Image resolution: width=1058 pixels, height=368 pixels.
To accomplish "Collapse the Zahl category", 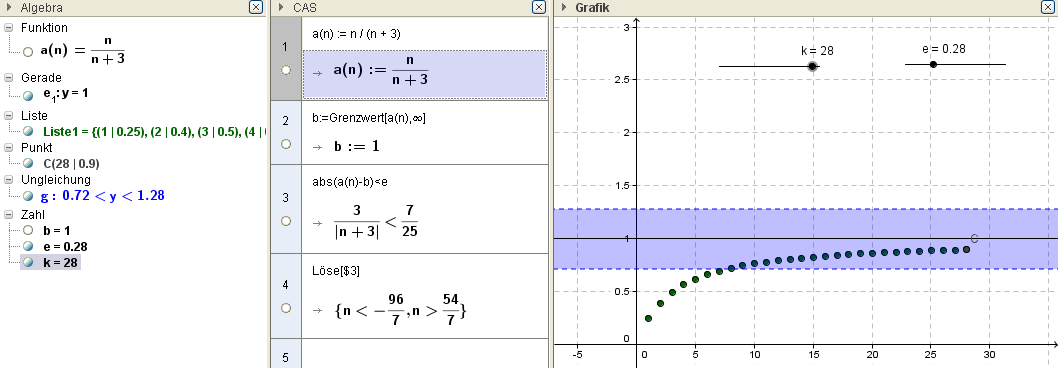I will [9, 215].
